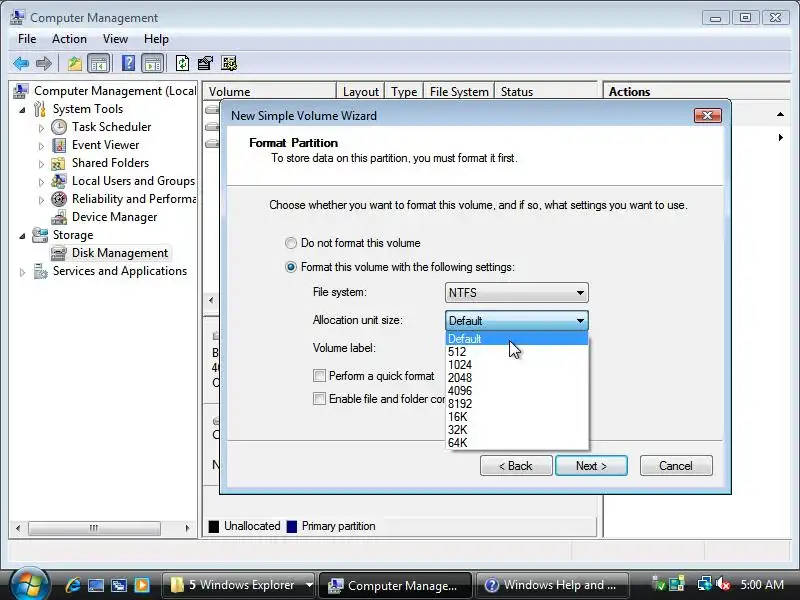Open Windows Start orb
The height and width of the screenshot is (600, 800).
(29, 585)
